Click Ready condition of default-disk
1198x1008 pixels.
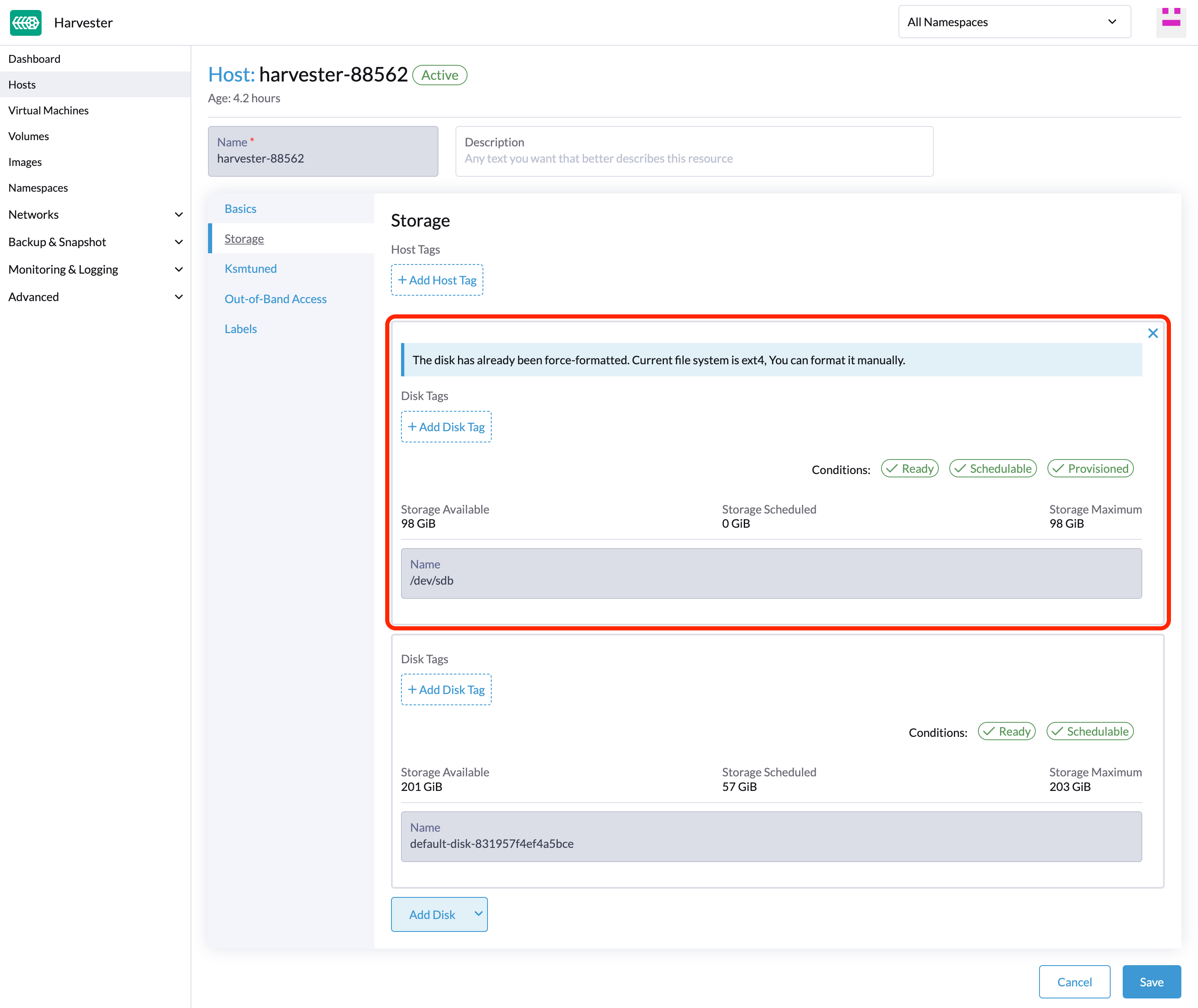(1007, 731)
